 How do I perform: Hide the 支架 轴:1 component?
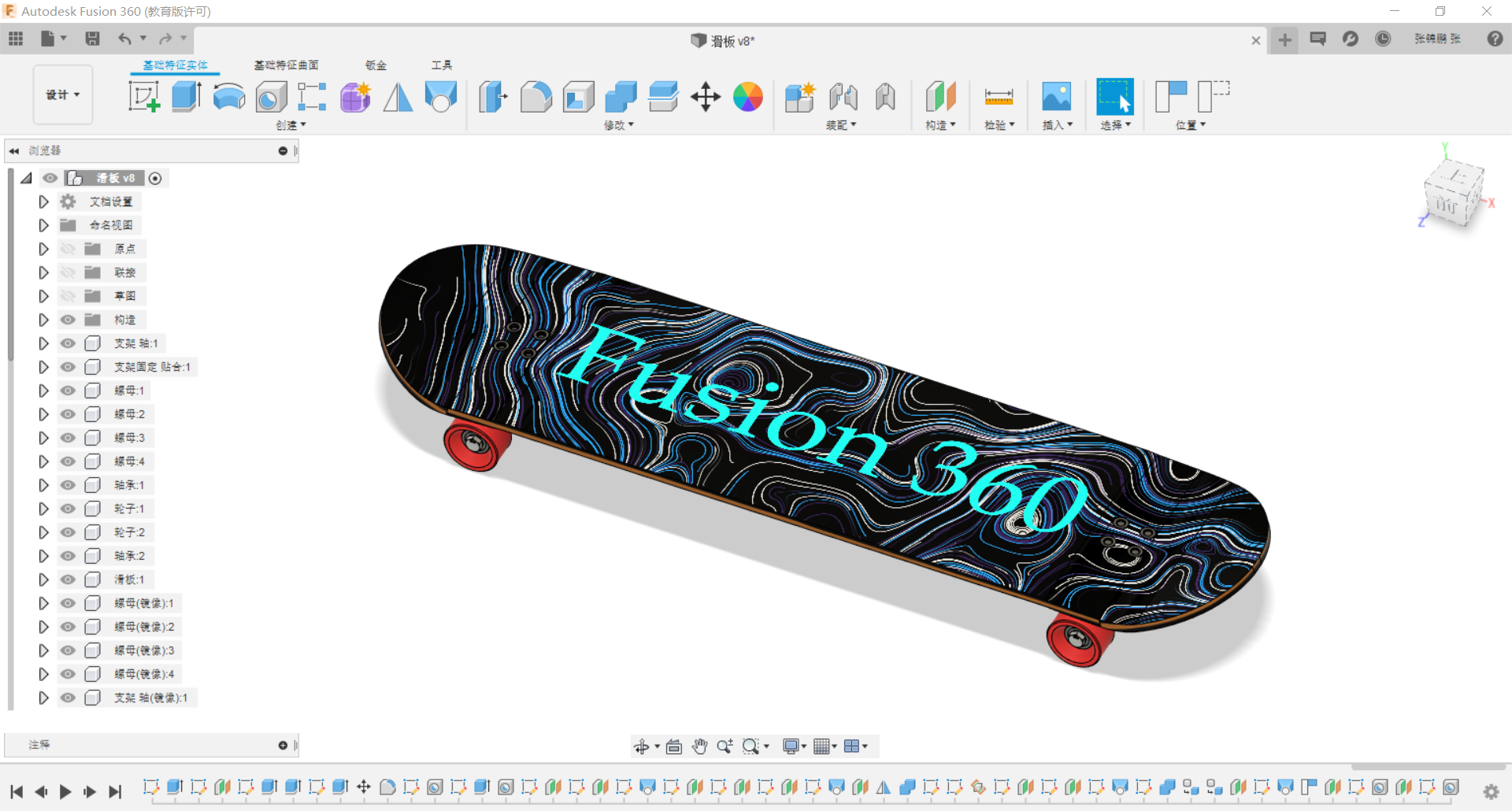tap(69, 343)
